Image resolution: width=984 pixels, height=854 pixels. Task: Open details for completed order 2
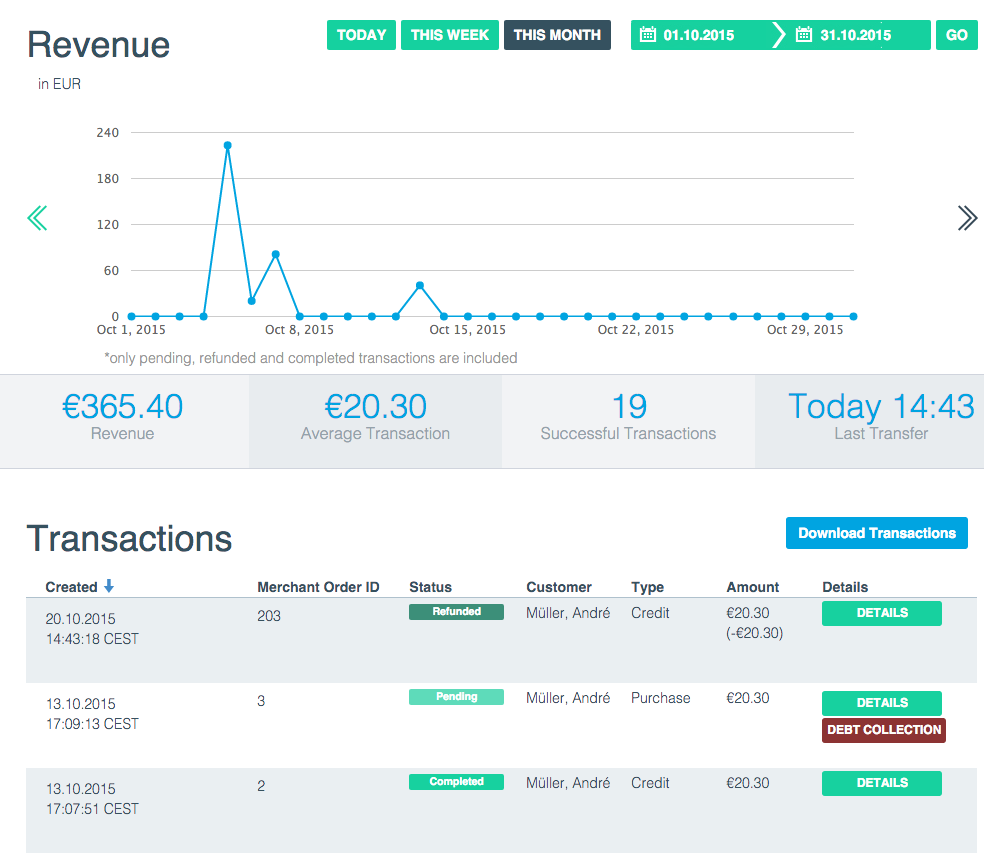point(881,783)
